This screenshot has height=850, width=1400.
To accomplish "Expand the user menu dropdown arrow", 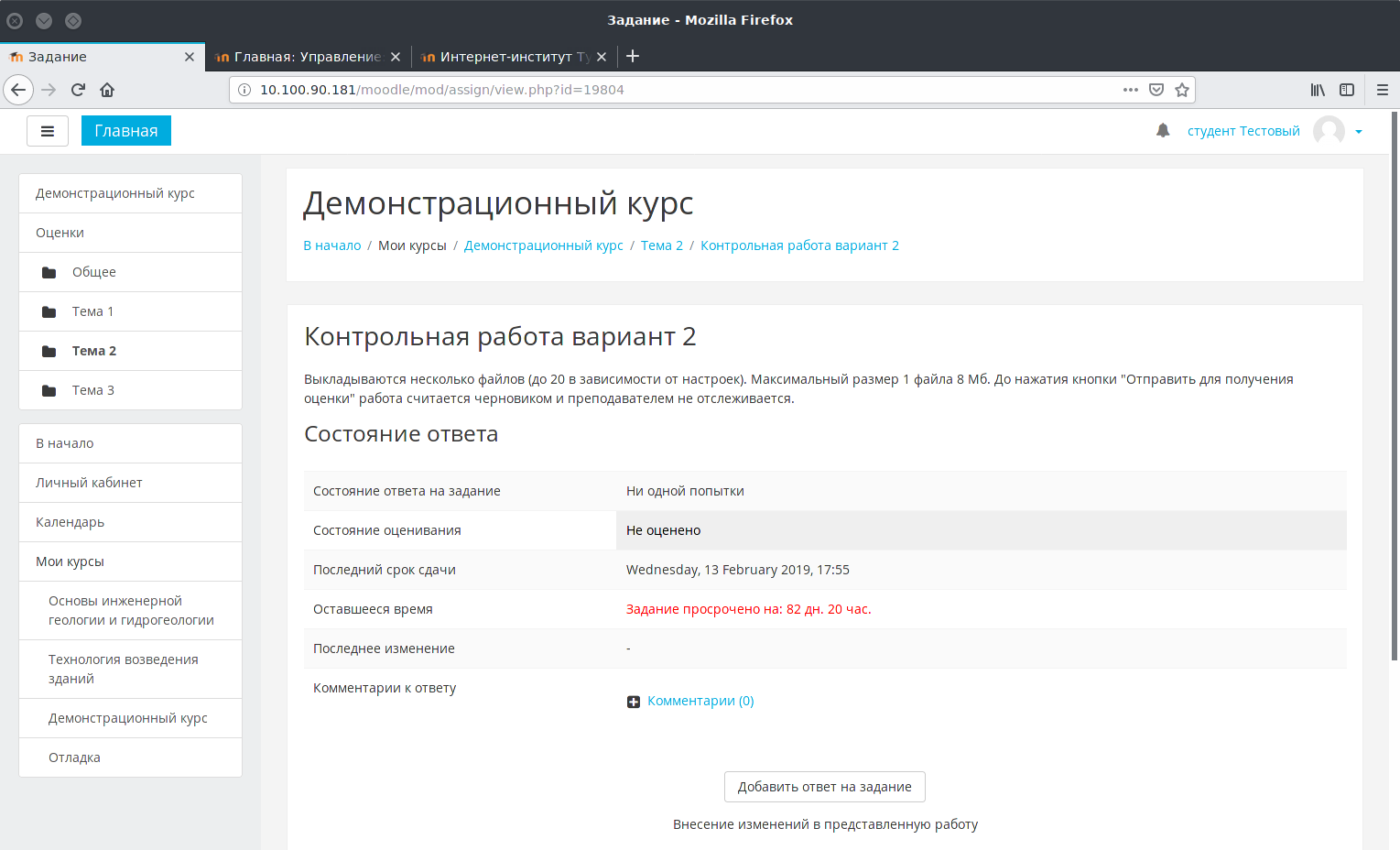I will (x=1359, y=132).
